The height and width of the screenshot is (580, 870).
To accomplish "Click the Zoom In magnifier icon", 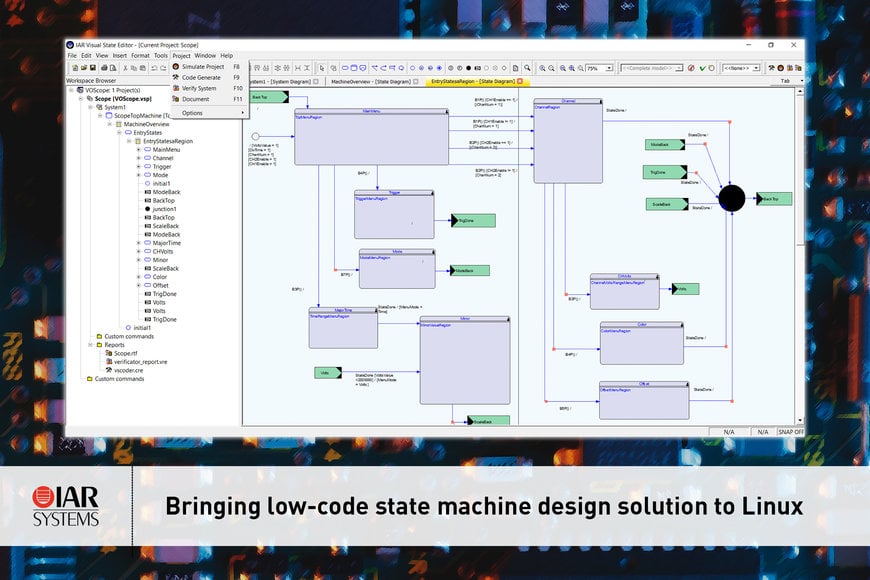I will (x=543, y=68).
